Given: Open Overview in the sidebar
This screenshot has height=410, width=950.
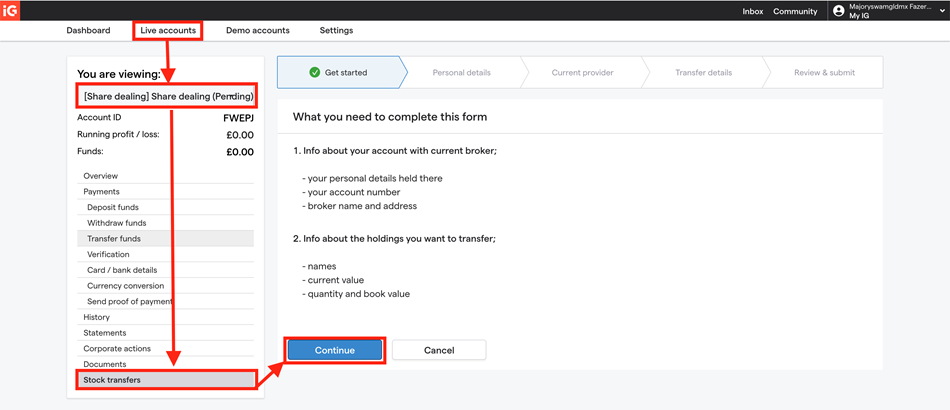Looking at the screenshot, I should click(165, 176).
